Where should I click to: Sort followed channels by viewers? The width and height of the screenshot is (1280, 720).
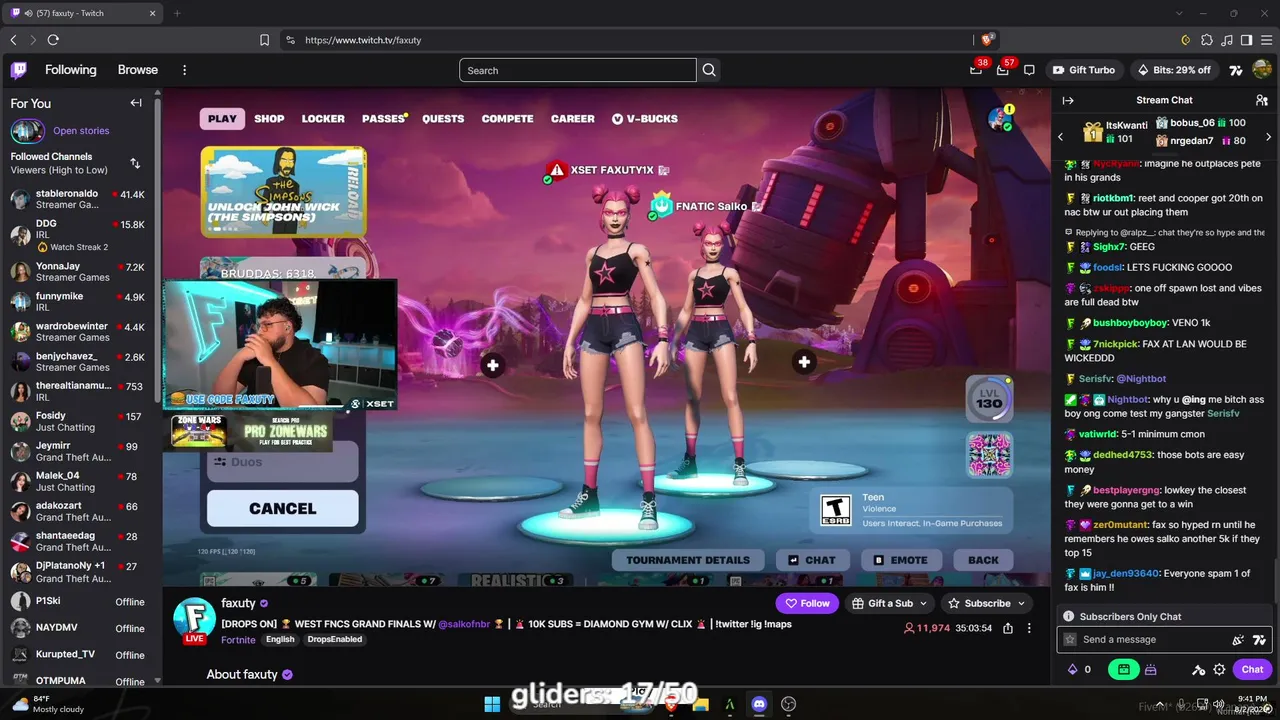click(135, 163)
